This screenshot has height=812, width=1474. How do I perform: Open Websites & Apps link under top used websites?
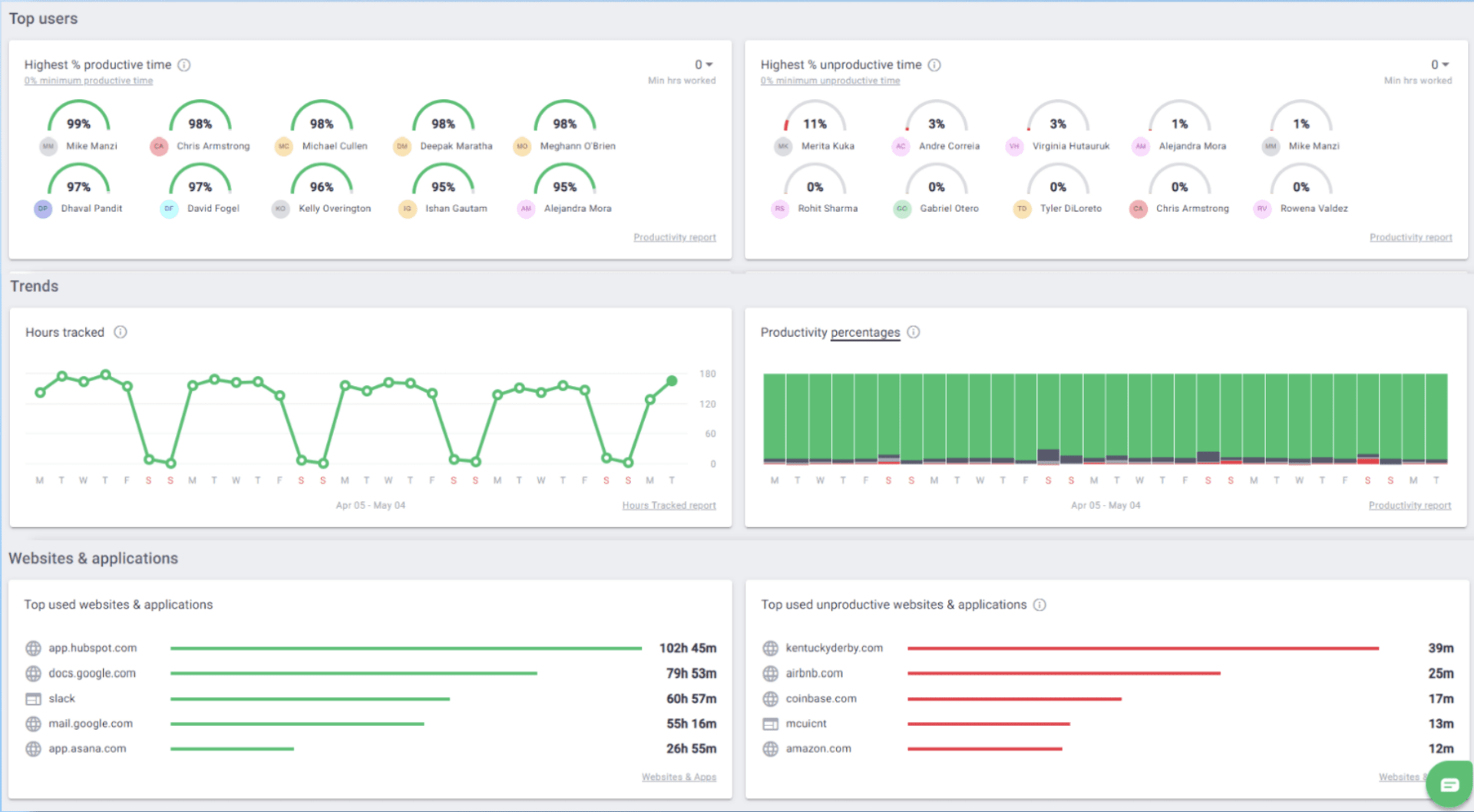679,777
